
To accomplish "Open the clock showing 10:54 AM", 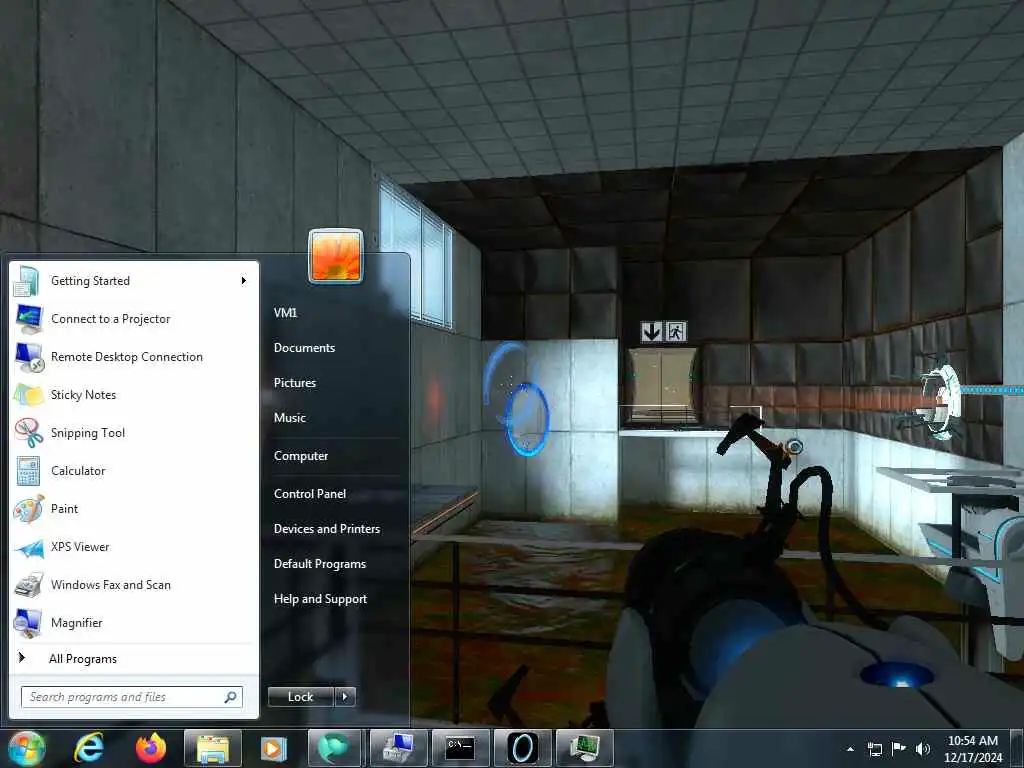I will pyautogui.click(x=973, y=749).
